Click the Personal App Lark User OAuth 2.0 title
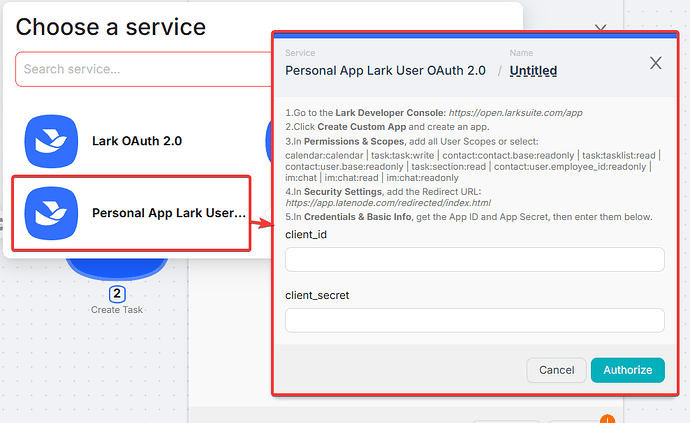This screenshot has height=423, width=690. coord(385,70)
